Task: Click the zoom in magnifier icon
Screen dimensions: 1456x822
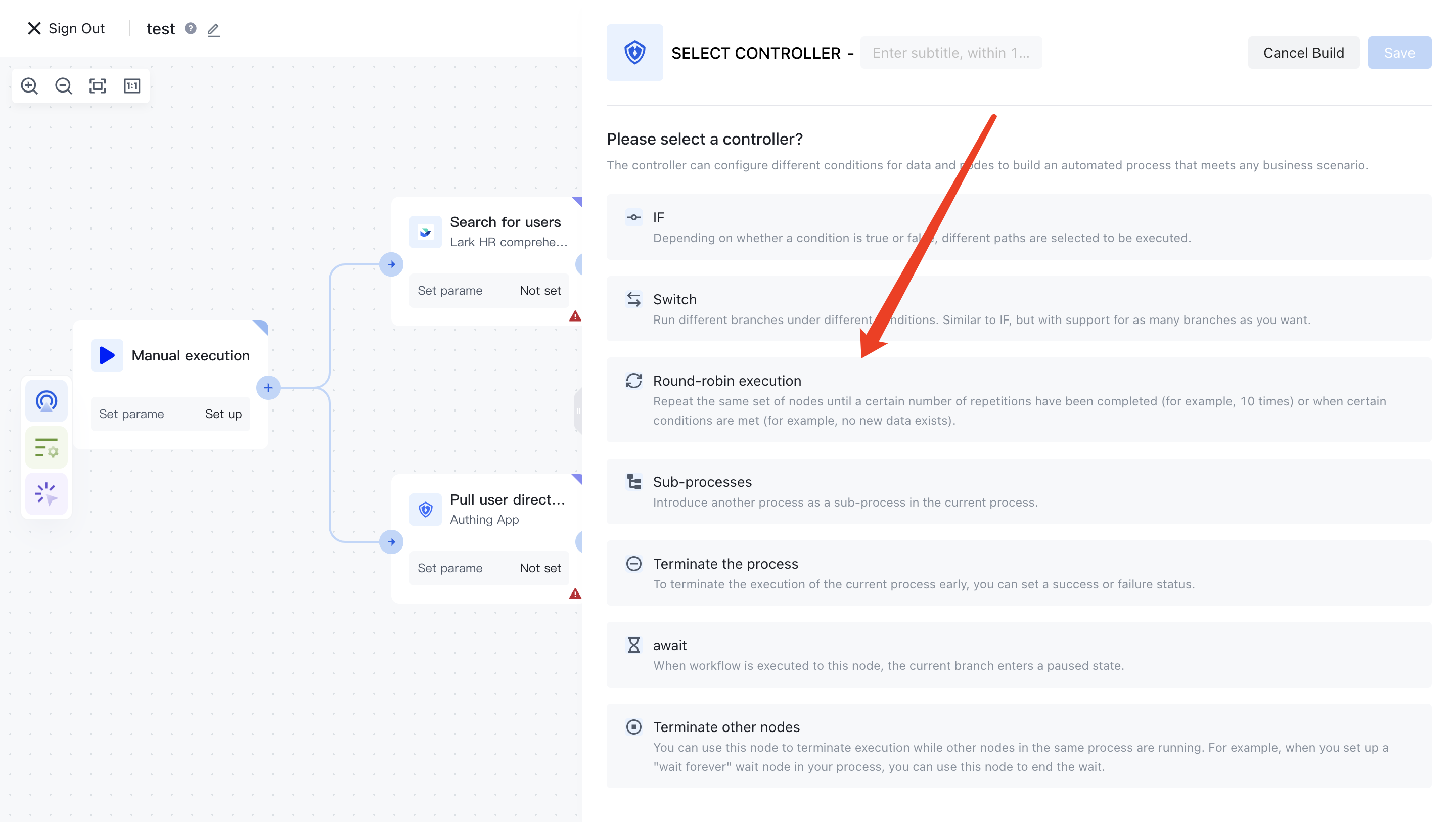Action: pyautogui.click(x=29, y=86)
